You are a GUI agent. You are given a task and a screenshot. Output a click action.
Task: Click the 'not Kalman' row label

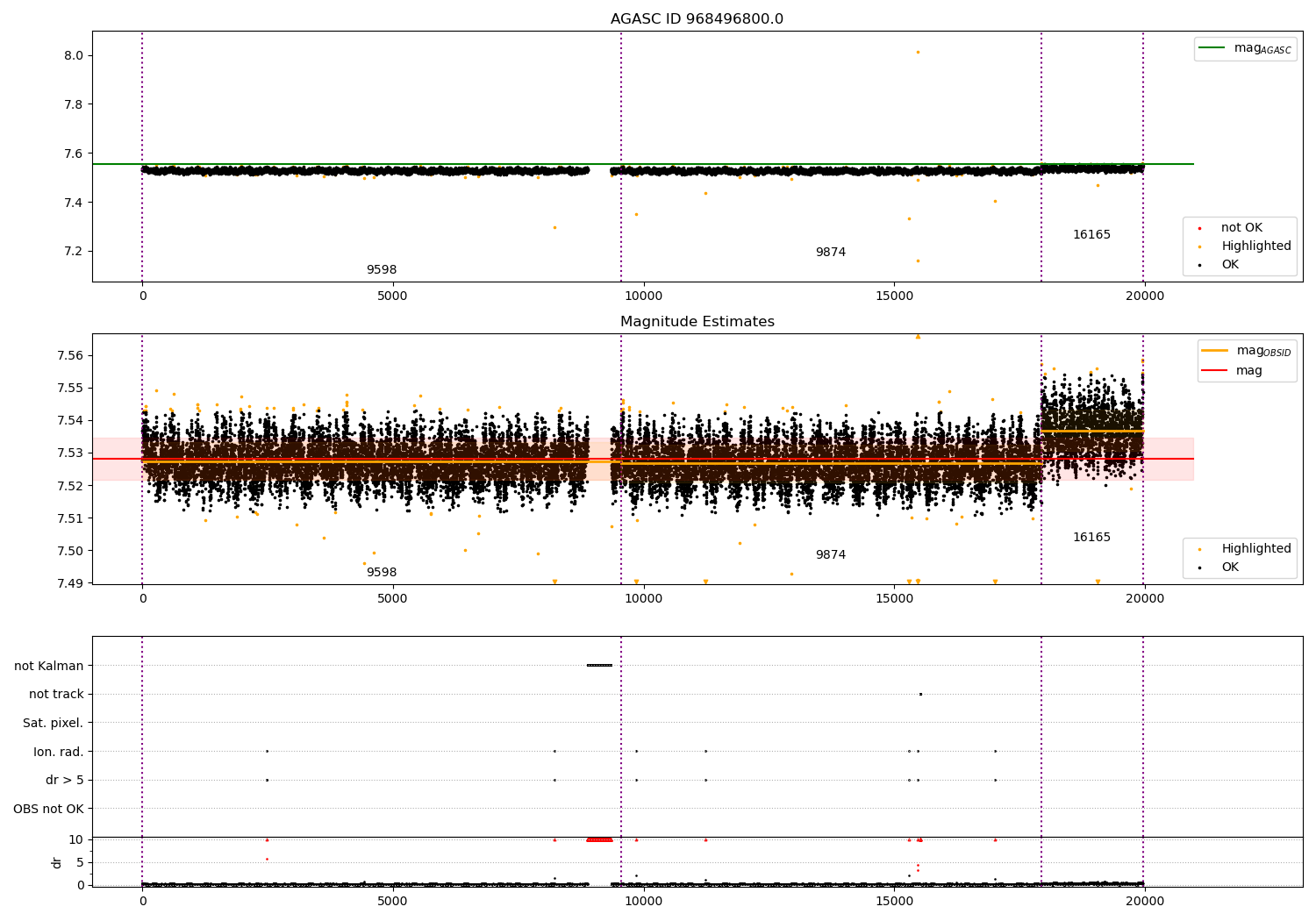coord(49,667)
